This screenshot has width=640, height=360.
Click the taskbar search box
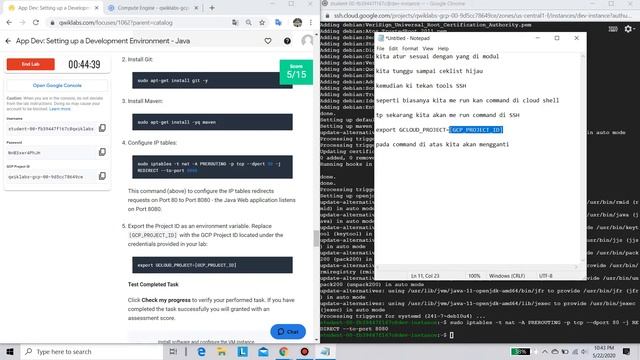pos(92,351)
